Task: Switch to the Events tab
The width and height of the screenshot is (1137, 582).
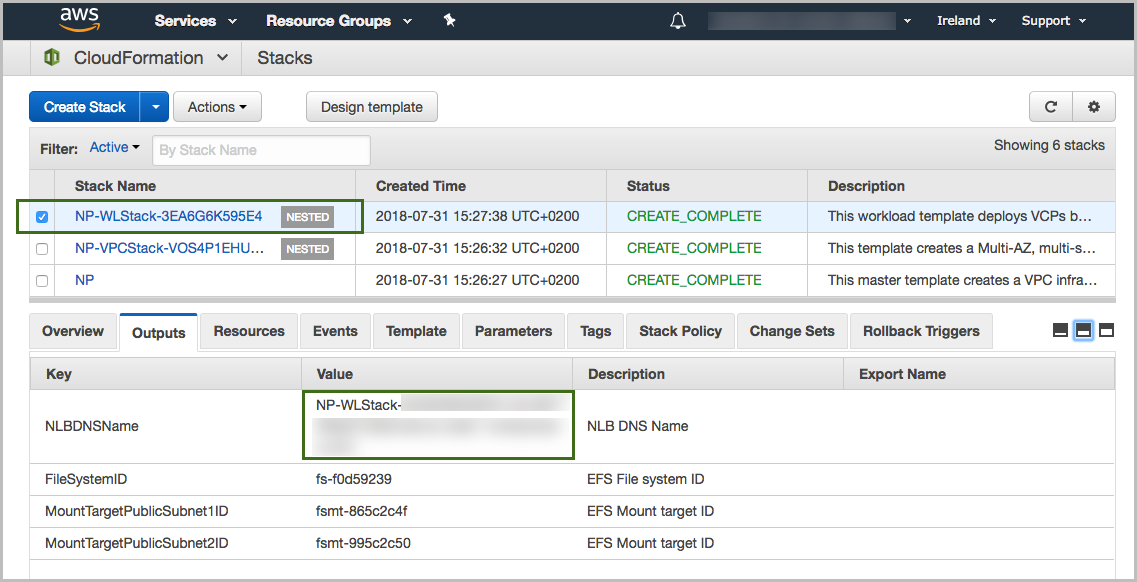Action: (335, 331)
